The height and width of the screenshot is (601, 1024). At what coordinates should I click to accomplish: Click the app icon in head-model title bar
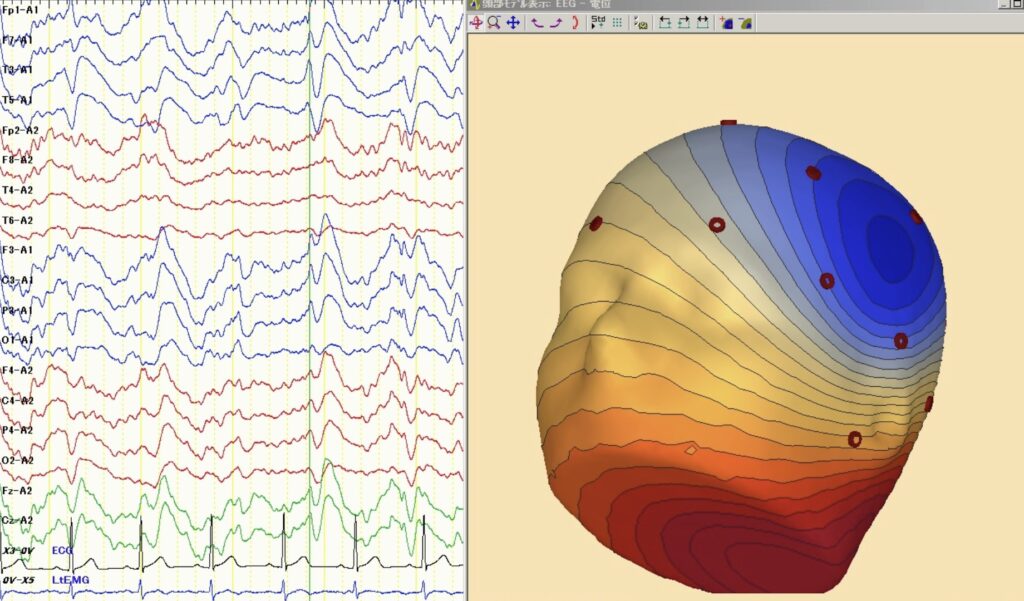pos(475,5)
